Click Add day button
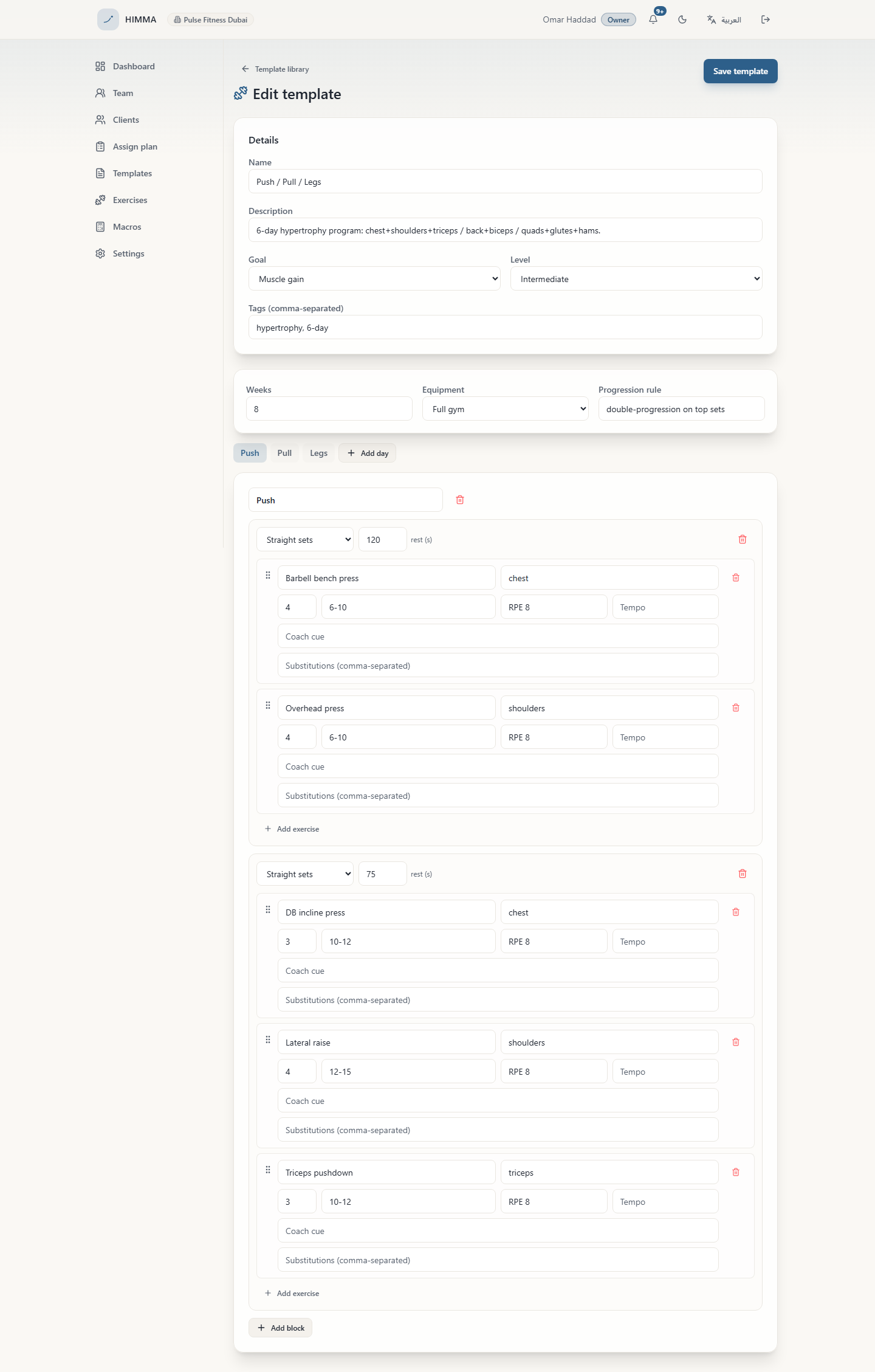Screen dimensions: 875x1372 (367, 453)
